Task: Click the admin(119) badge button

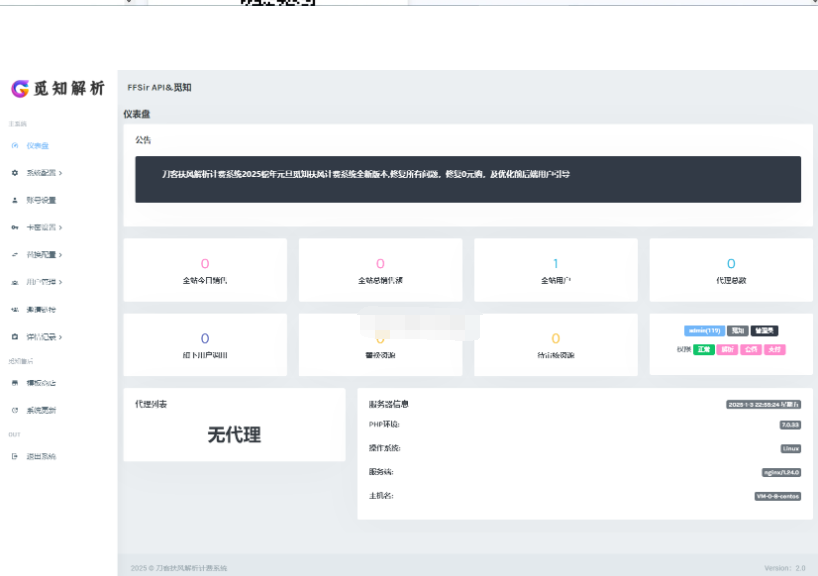Action: [x=704, y=331]
